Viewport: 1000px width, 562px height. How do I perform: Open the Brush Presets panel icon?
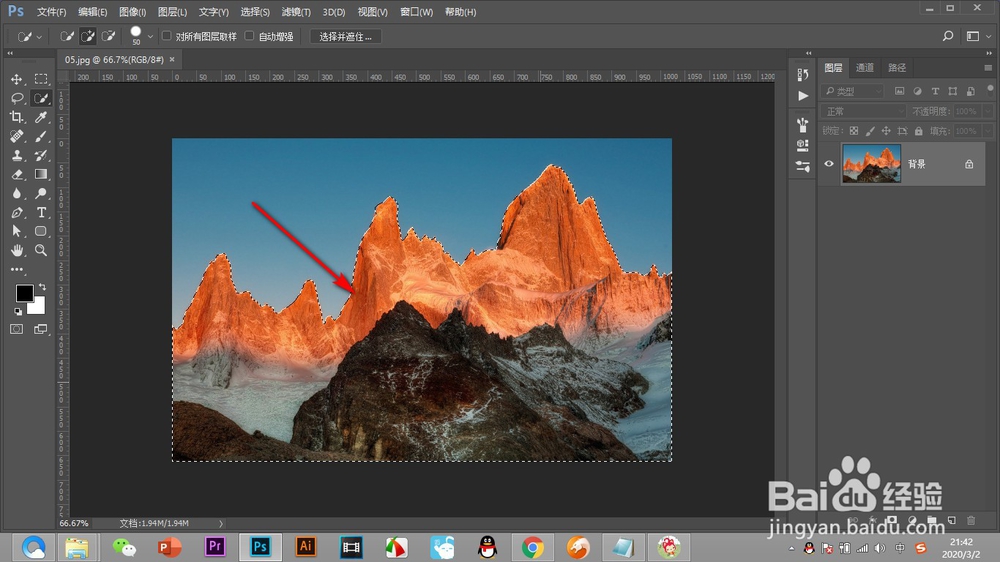803,124
